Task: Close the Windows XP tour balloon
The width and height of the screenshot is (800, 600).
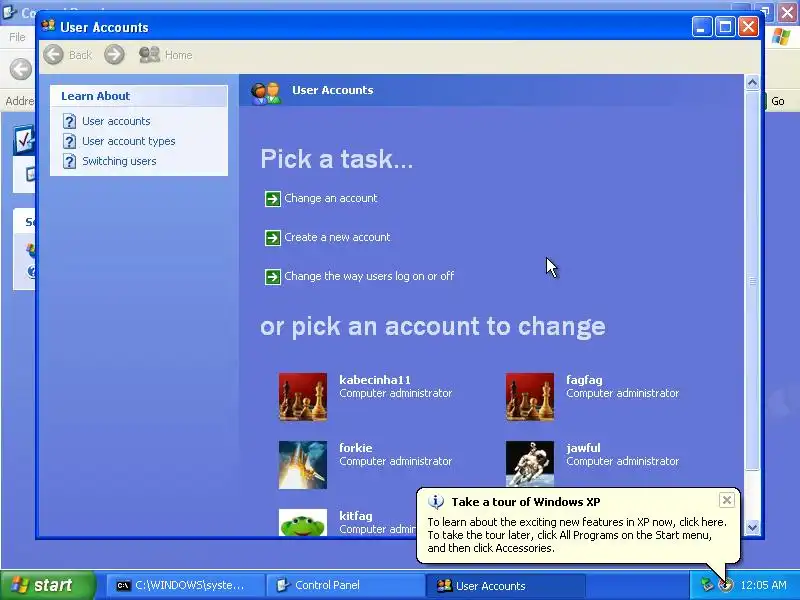Action: point(727,500)
